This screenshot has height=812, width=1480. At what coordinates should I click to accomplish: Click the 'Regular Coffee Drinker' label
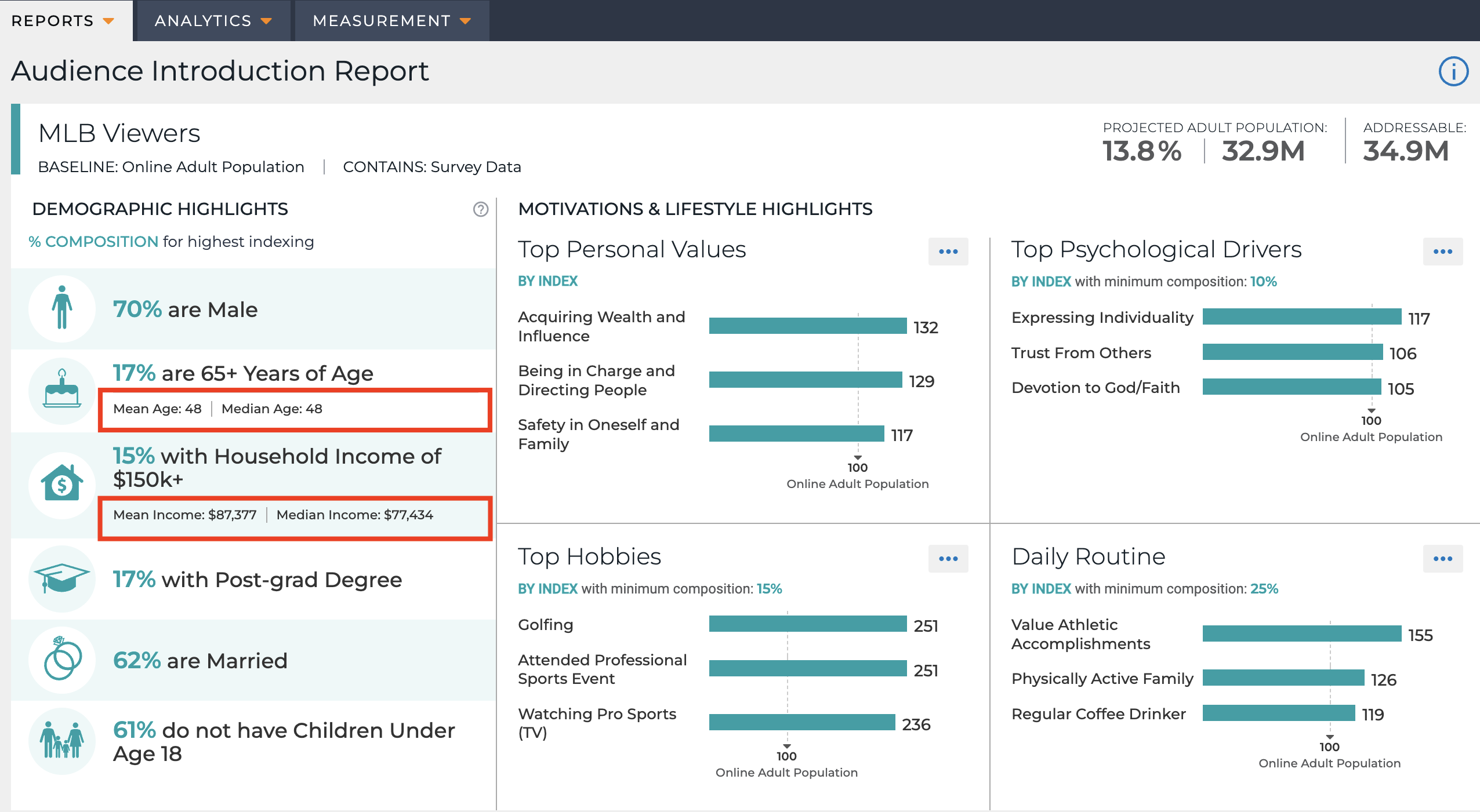click(x=1098, y=714)
